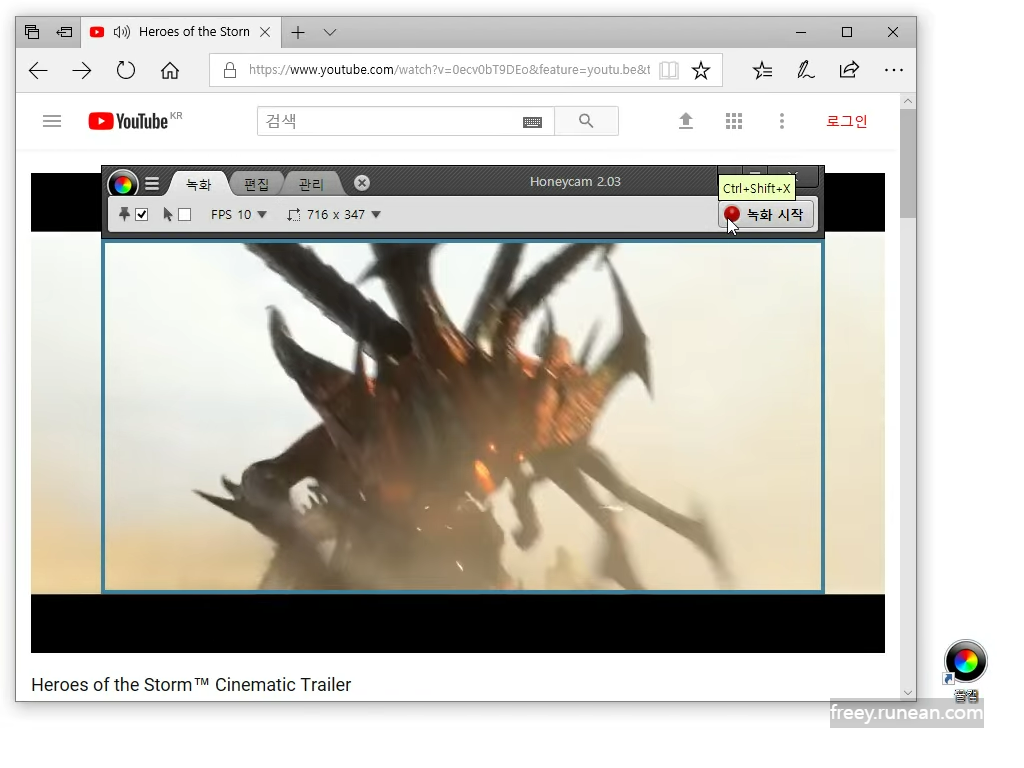Click the round X button beside 관리 tab

click(362, 183)
